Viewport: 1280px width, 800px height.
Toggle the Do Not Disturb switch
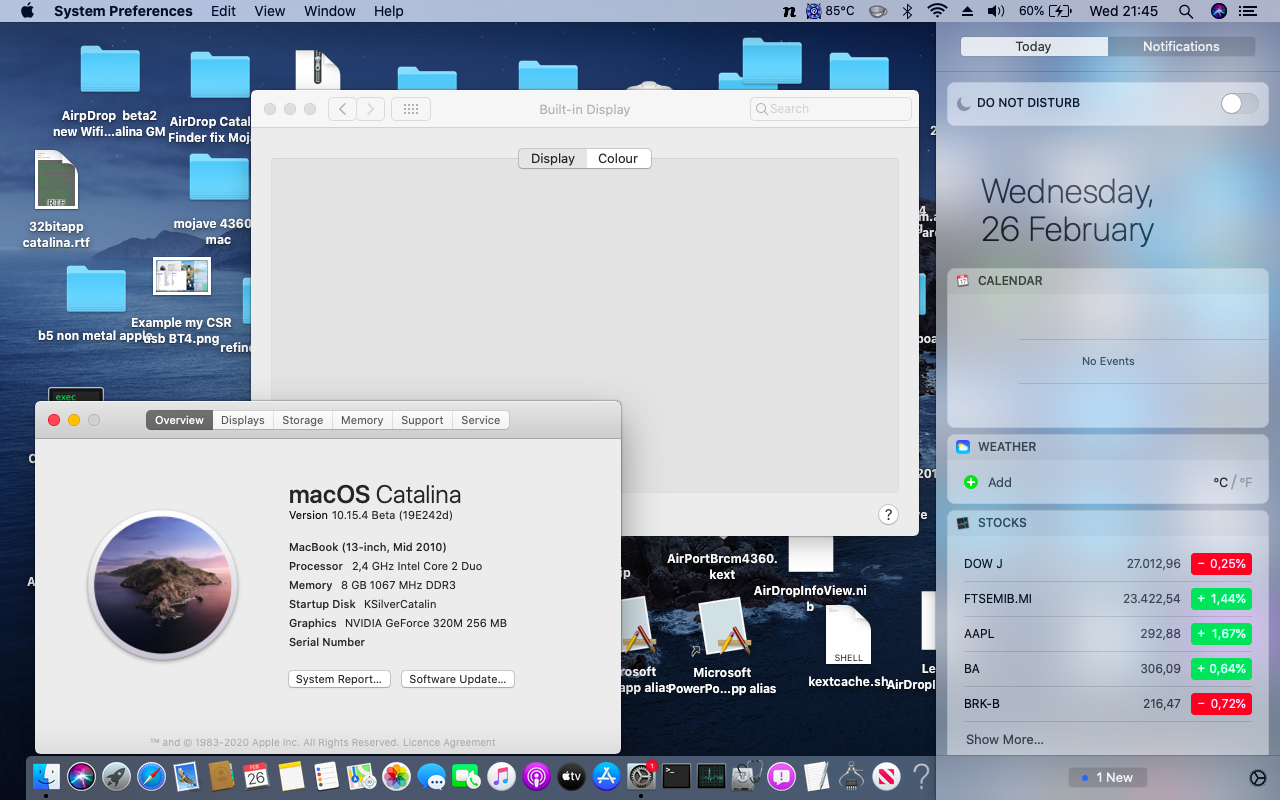click(x=1240, y=103)
